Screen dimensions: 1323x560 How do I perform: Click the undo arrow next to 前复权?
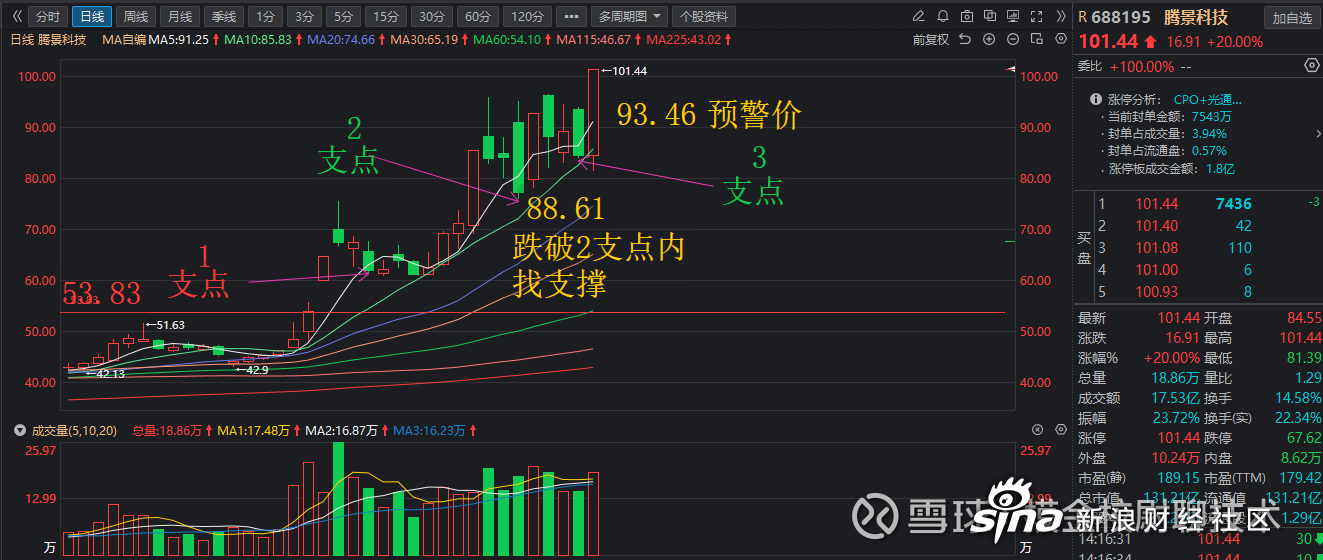(964, 39)
